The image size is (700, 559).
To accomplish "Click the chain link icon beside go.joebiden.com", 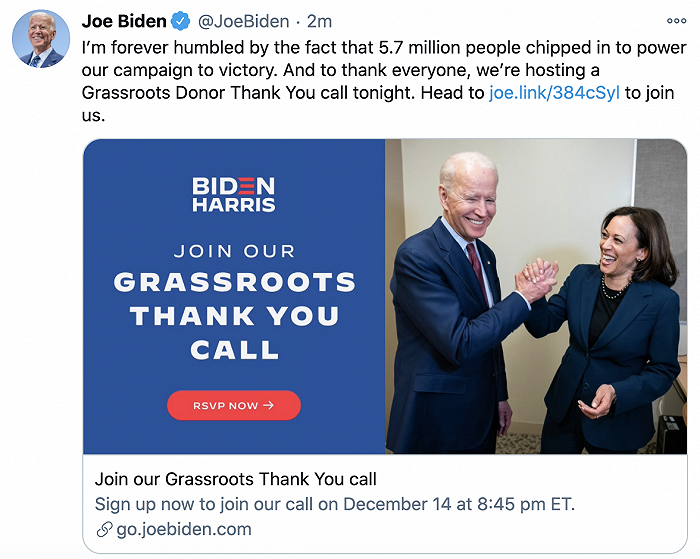I will (x=104, y=530).
